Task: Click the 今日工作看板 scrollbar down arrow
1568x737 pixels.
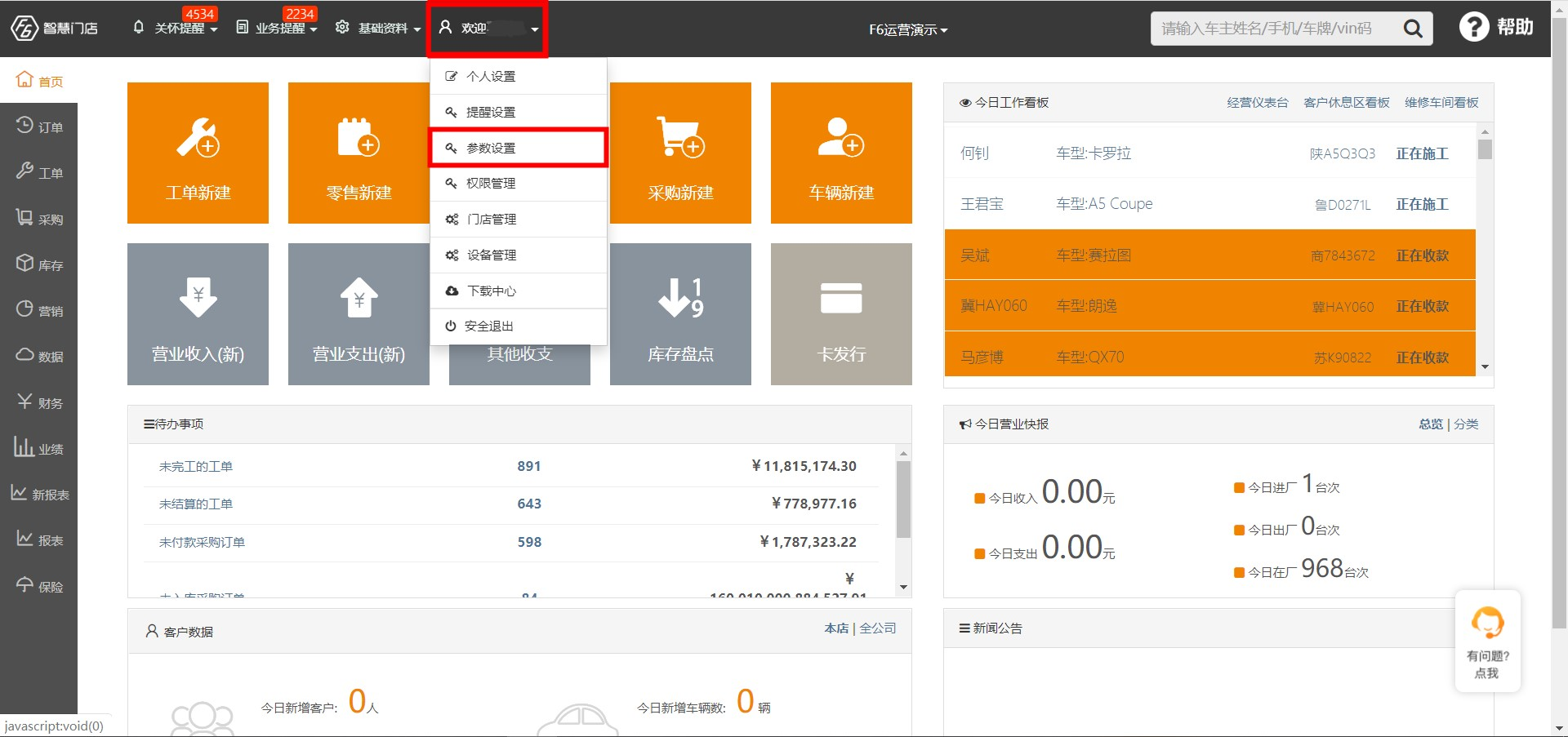Action: (x=1485, y=367)
